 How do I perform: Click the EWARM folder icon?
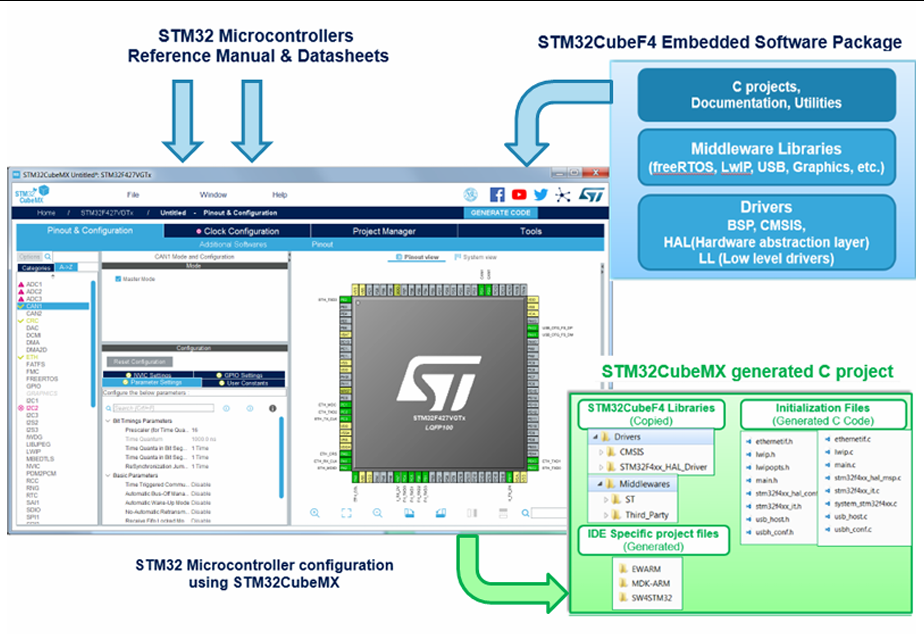coord(623,569)
